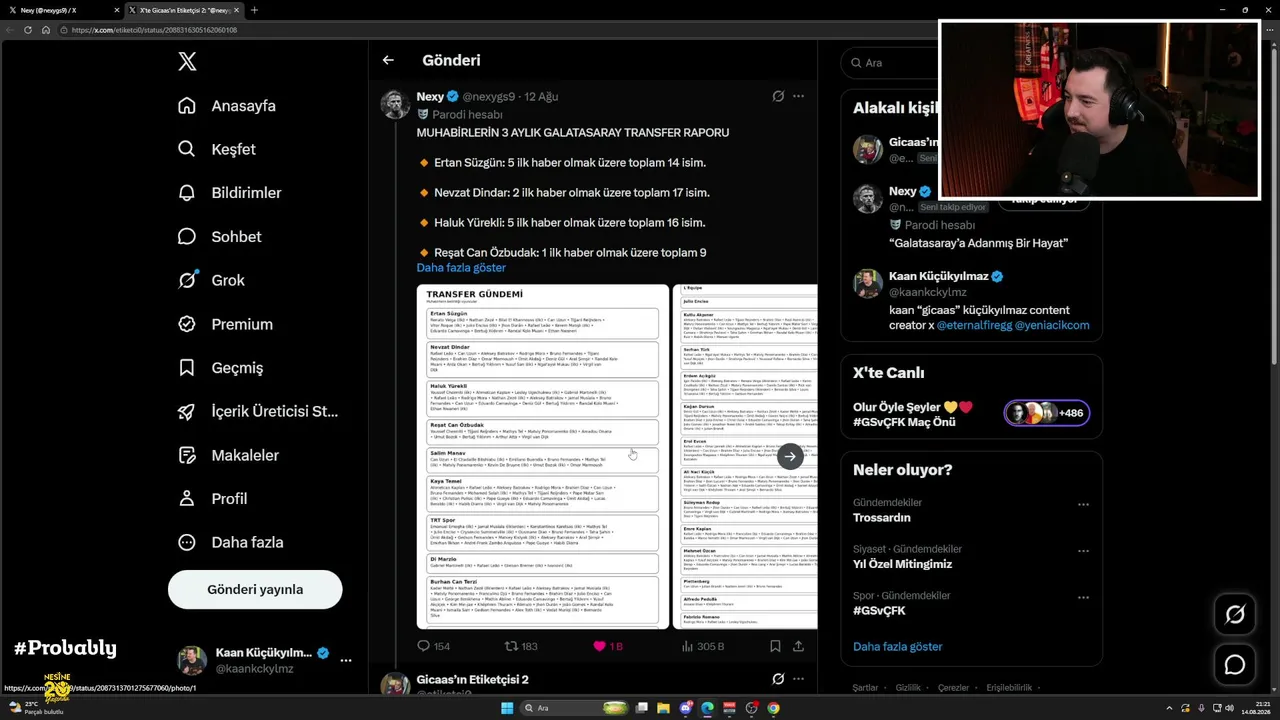Open the X logo home link
This screenshot has width=1280, height=720.
pyautogui.click(x=187, y=62)
